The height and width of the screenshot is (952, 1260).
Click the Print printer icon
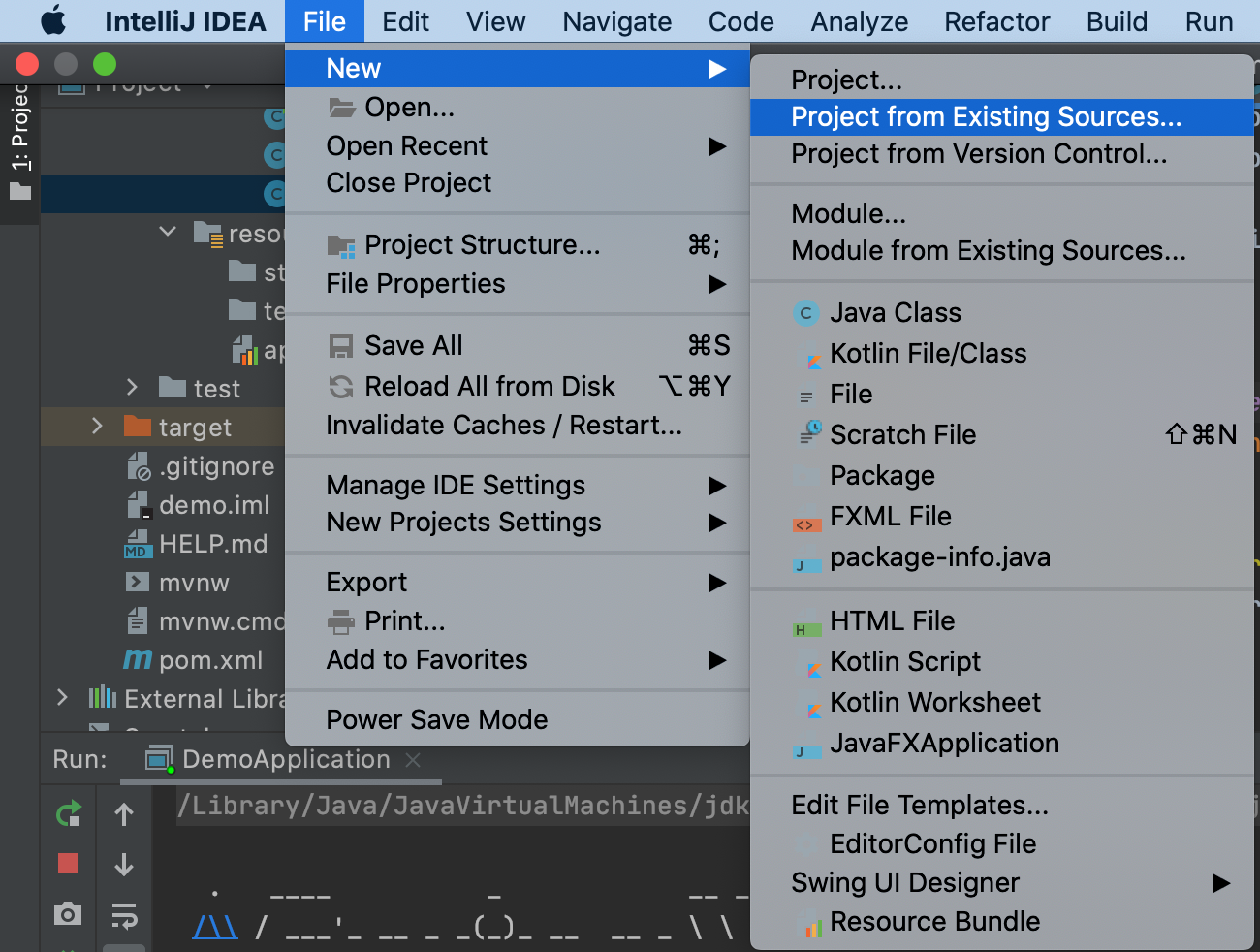341,621
